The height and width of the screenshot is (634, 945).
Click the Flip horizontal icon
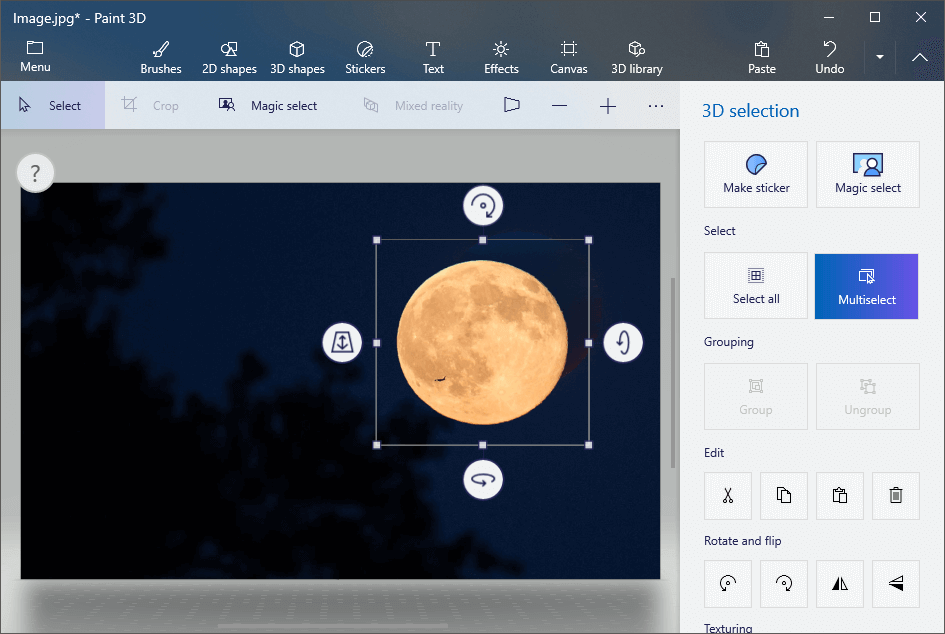point(840,584)
